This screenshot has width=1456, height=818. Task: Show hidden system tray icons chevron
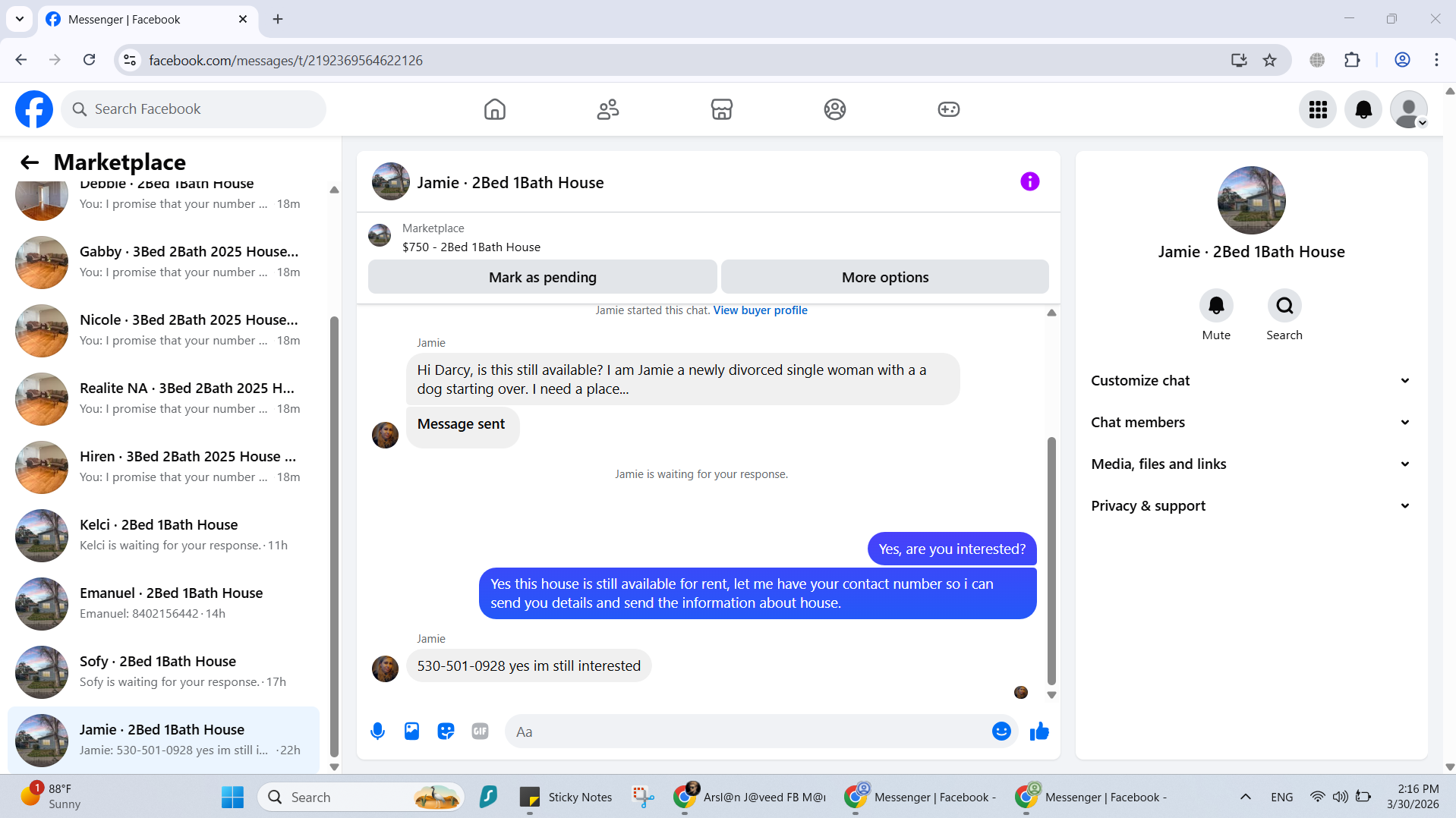tap(1245, 797)
